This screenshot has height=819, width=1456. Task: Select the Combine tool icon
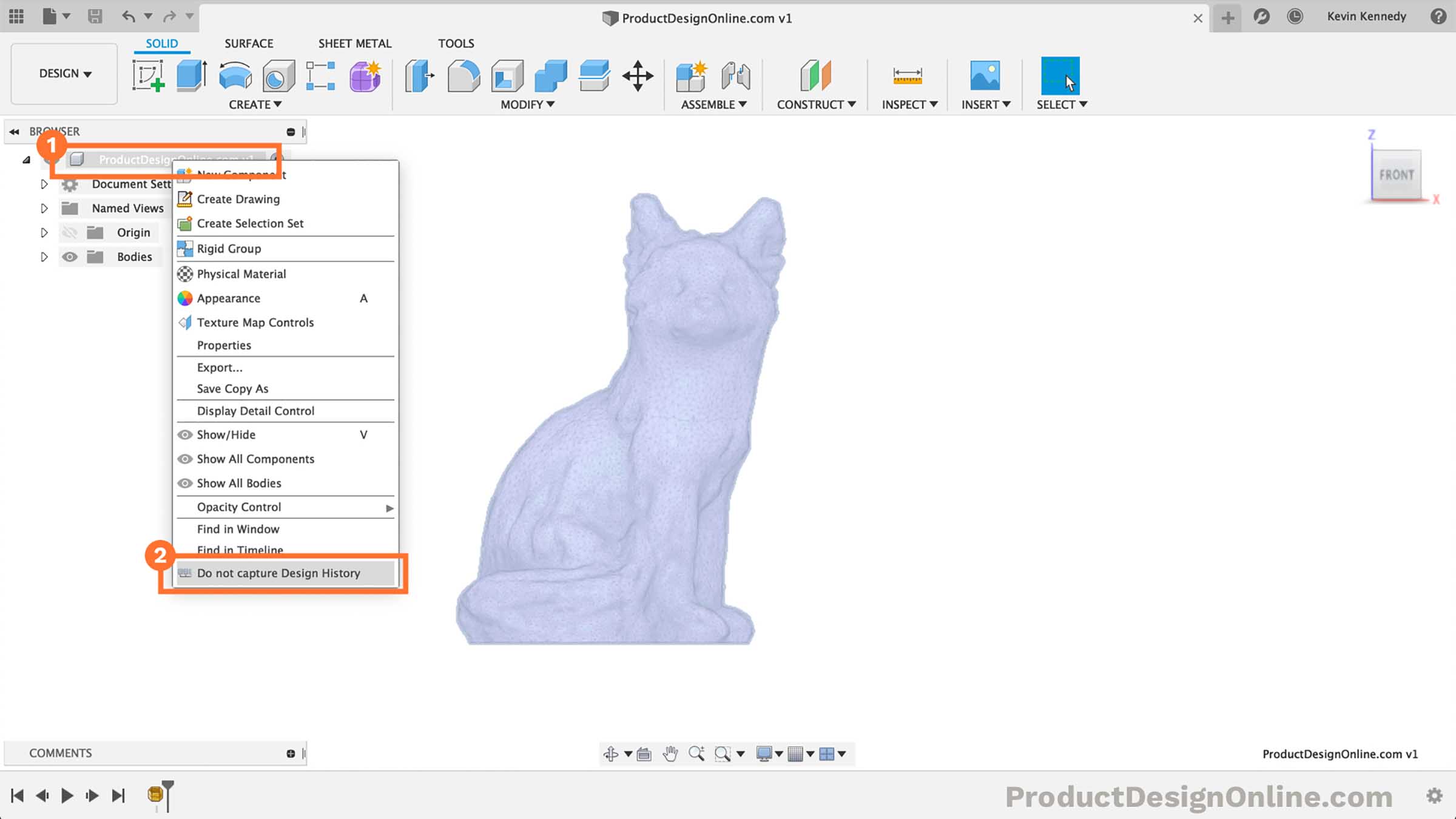click(551, 76)
